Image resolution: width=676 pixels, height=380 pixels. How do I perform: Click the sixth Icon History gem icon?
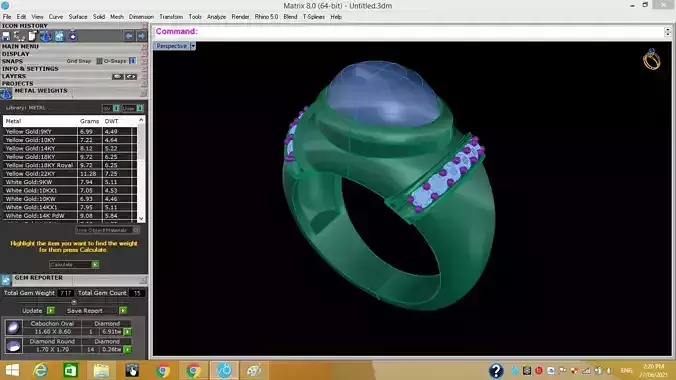tap(73, 36)
